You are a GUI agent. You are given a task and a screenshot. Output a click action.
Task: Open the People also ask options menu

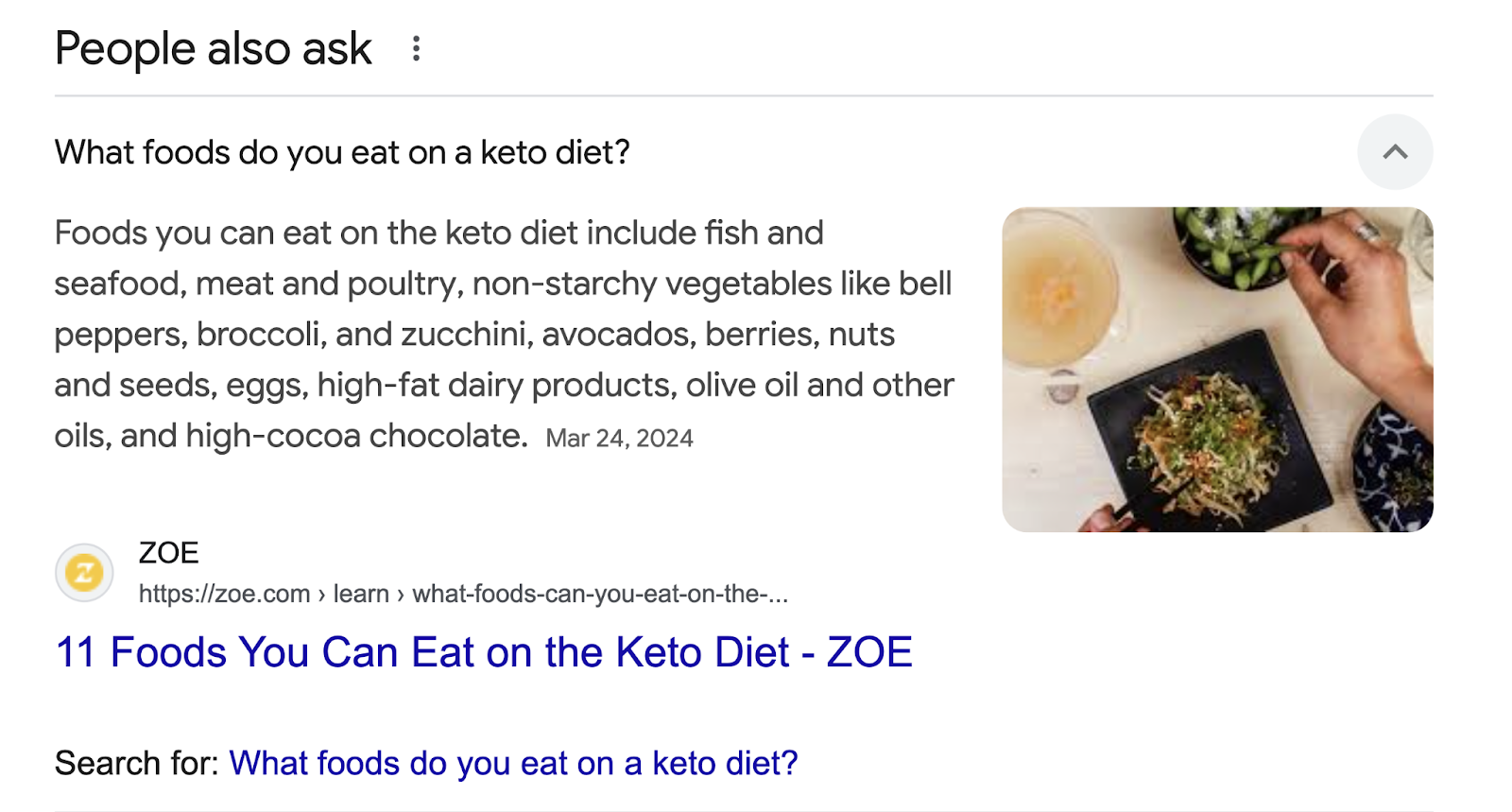tap(416, 48)
